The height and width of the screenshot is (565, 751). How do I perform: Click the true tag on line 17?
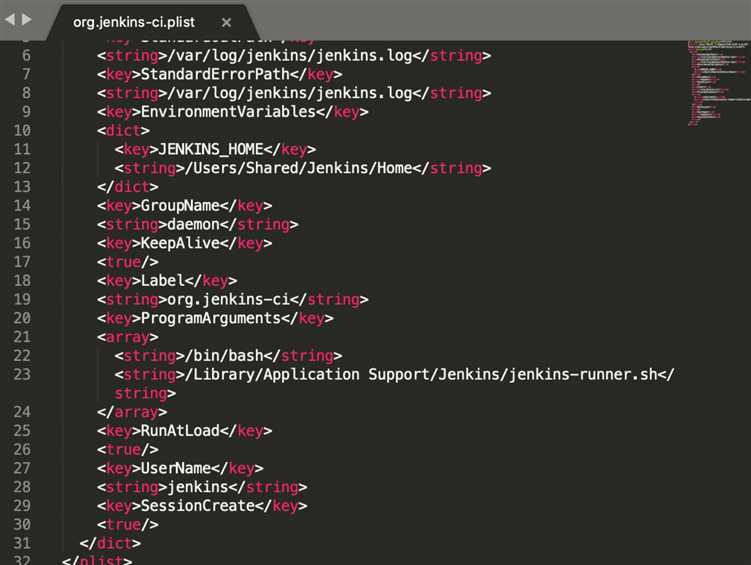click(x=127, y=262)
